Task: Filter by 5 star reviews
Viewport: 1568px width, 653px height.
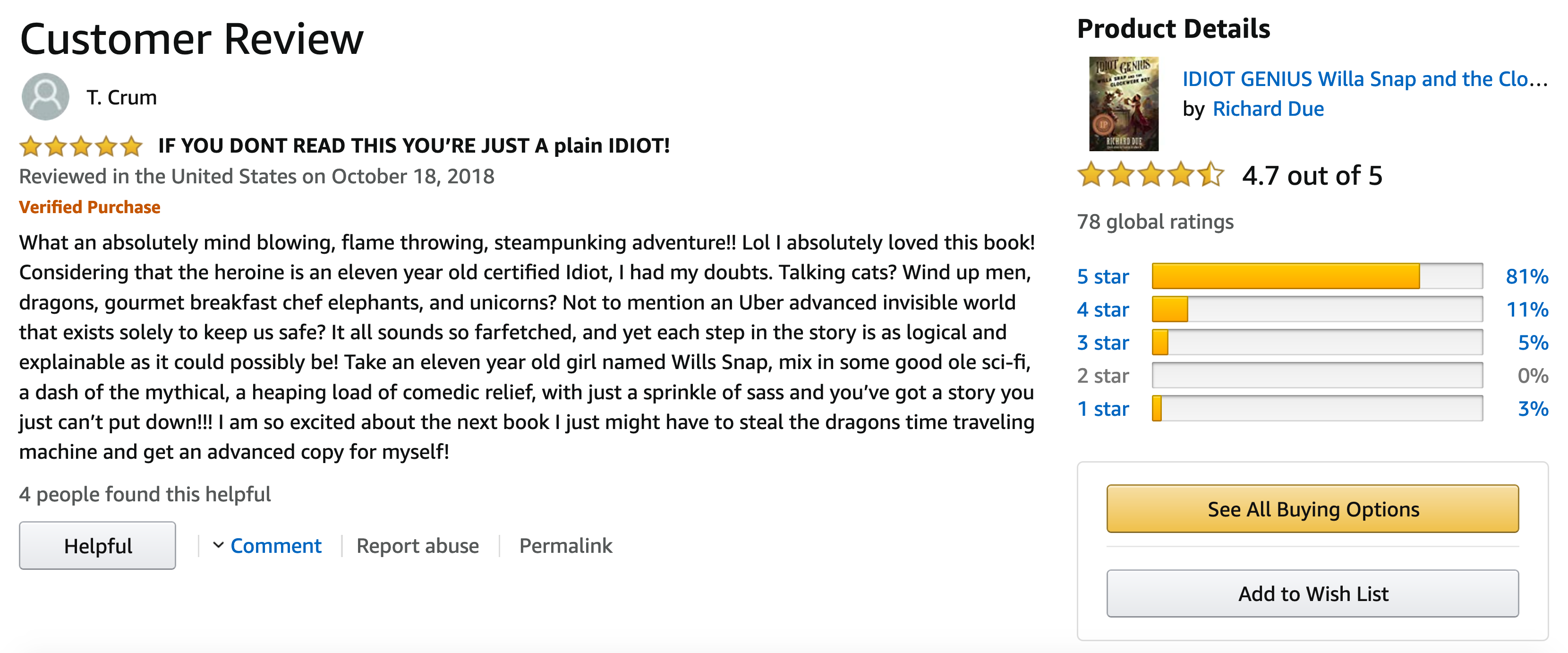Action: (x=1102, y=276)
